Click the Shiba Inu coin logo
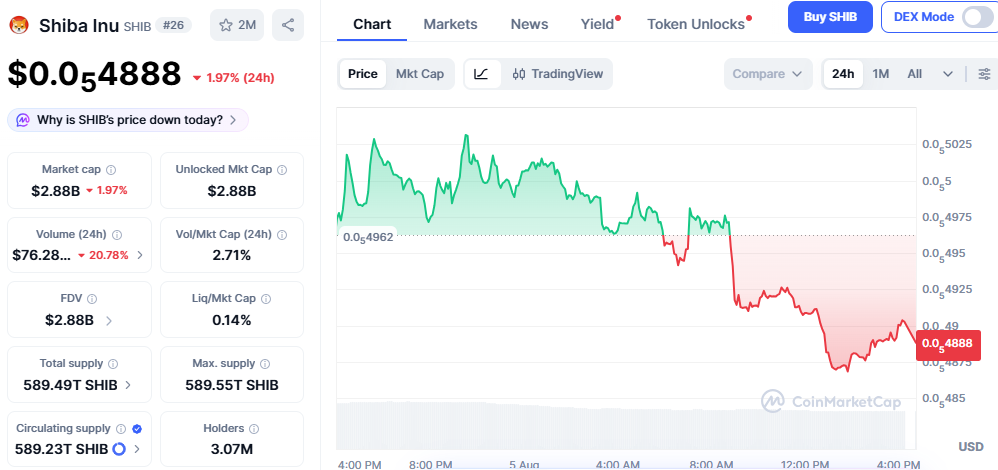Image resolution: width=998 pixels, height=470 pixels. click(x=19, y=25)
